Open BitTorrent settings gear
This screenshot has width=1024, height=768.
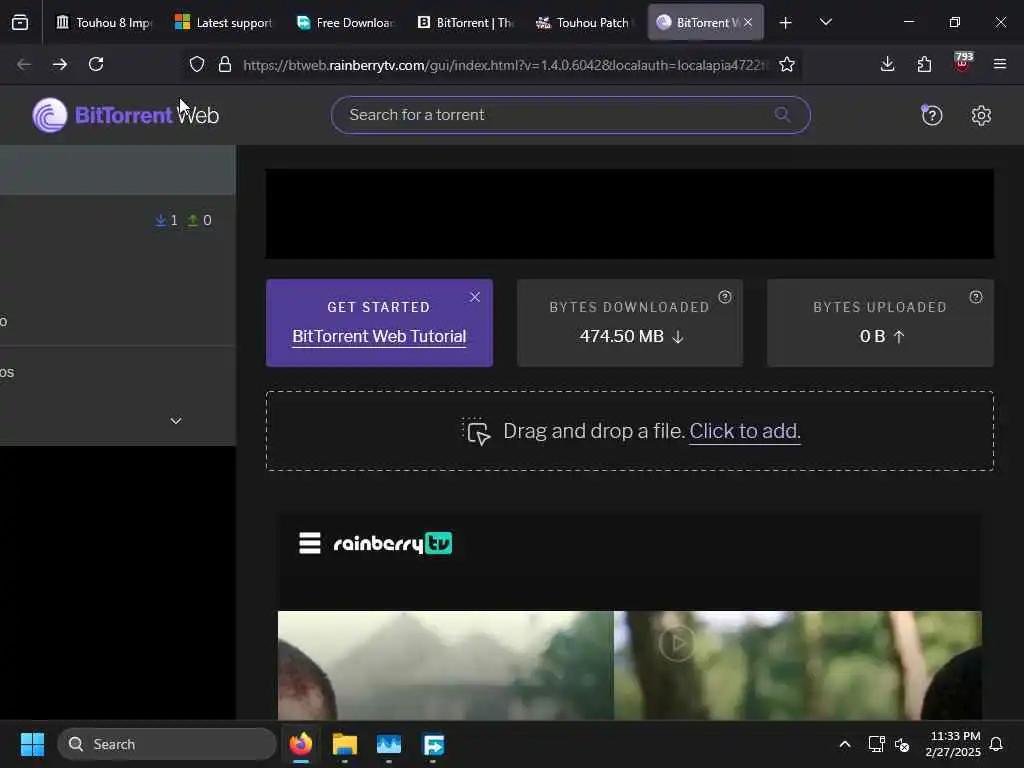point(981,116)
